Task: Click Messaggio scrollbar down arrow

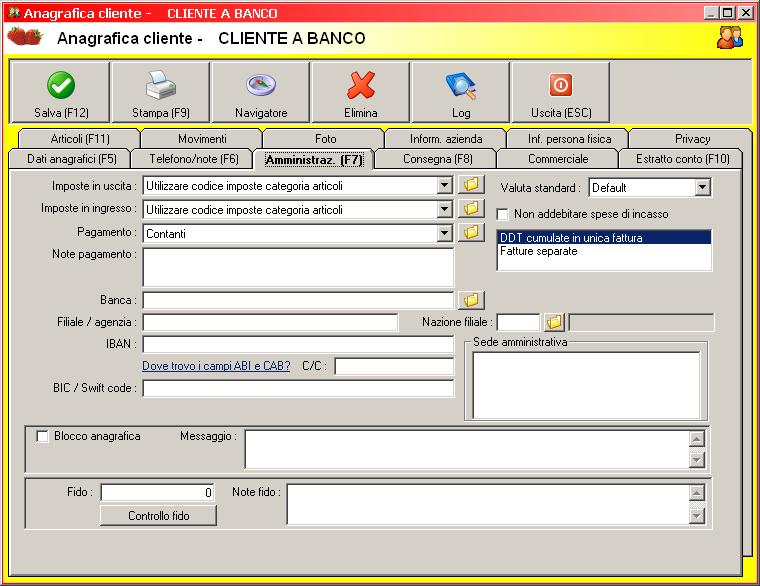Action: point(697,459)
